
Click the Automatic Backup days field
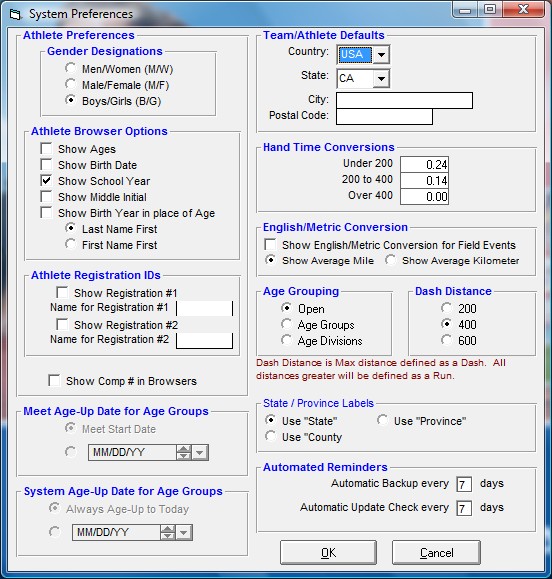click(x=464, y=484)
